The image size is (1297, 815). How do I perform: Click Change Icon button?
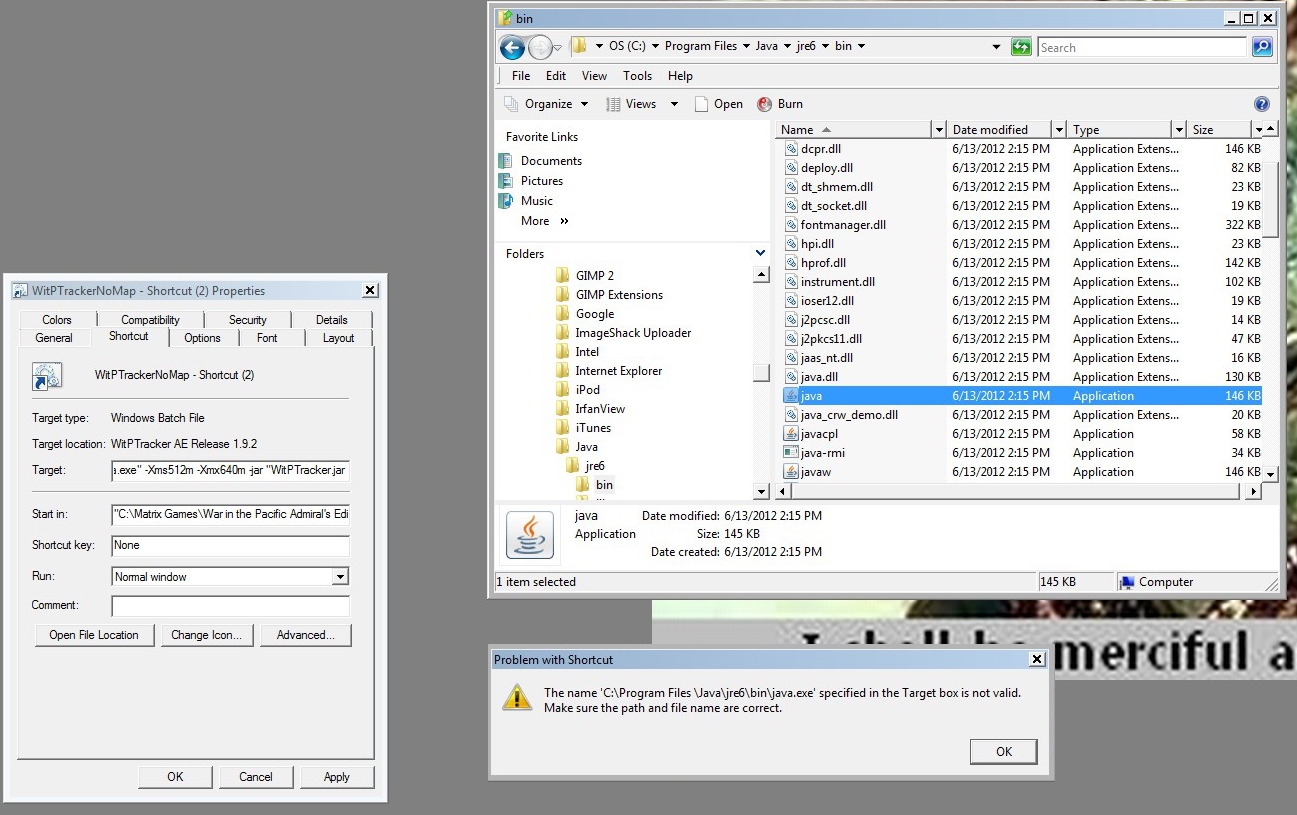coord(207,635)
